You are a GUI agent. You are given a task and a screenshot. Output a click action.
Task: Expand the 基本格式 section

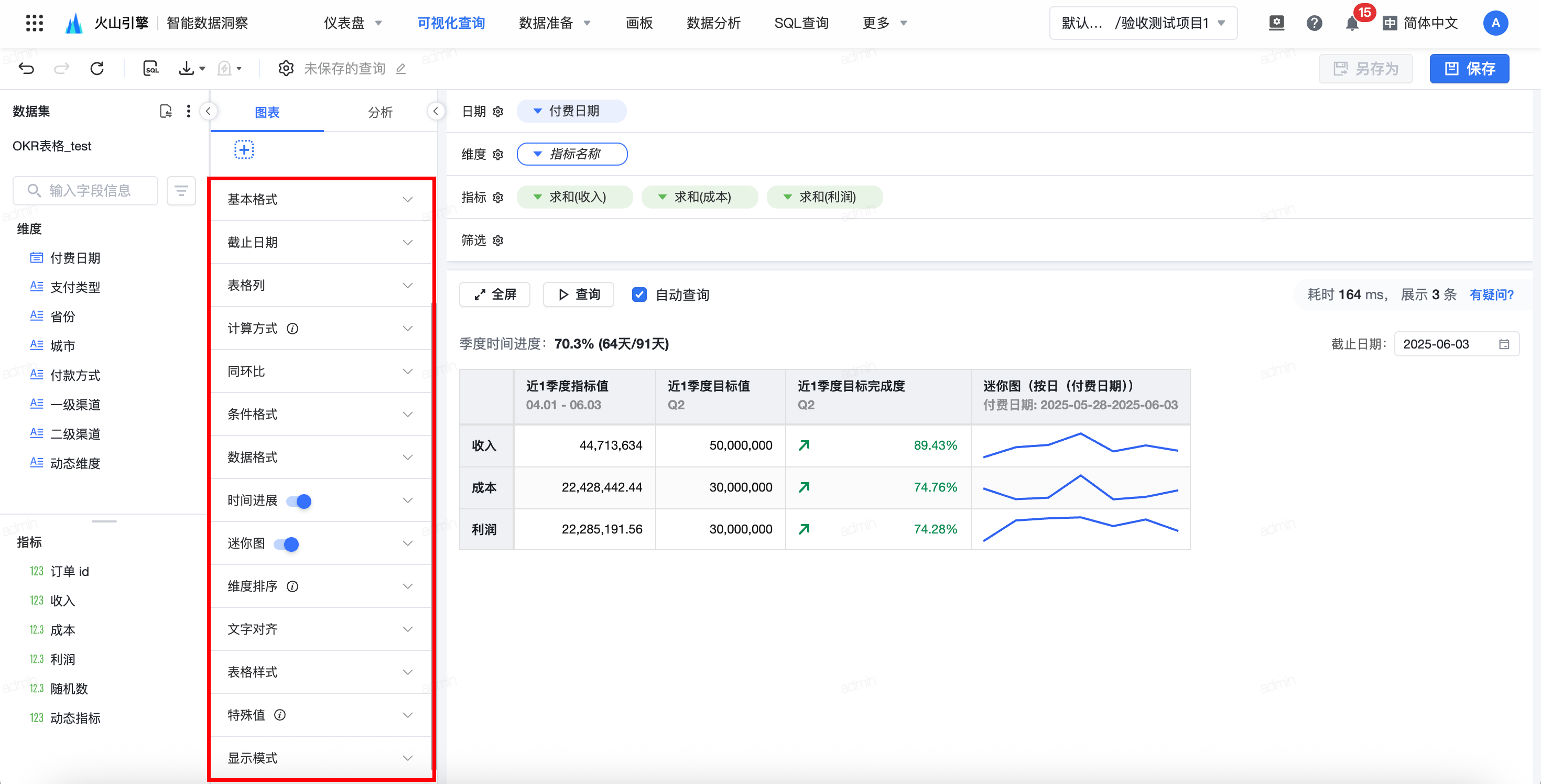click(321, 199)
